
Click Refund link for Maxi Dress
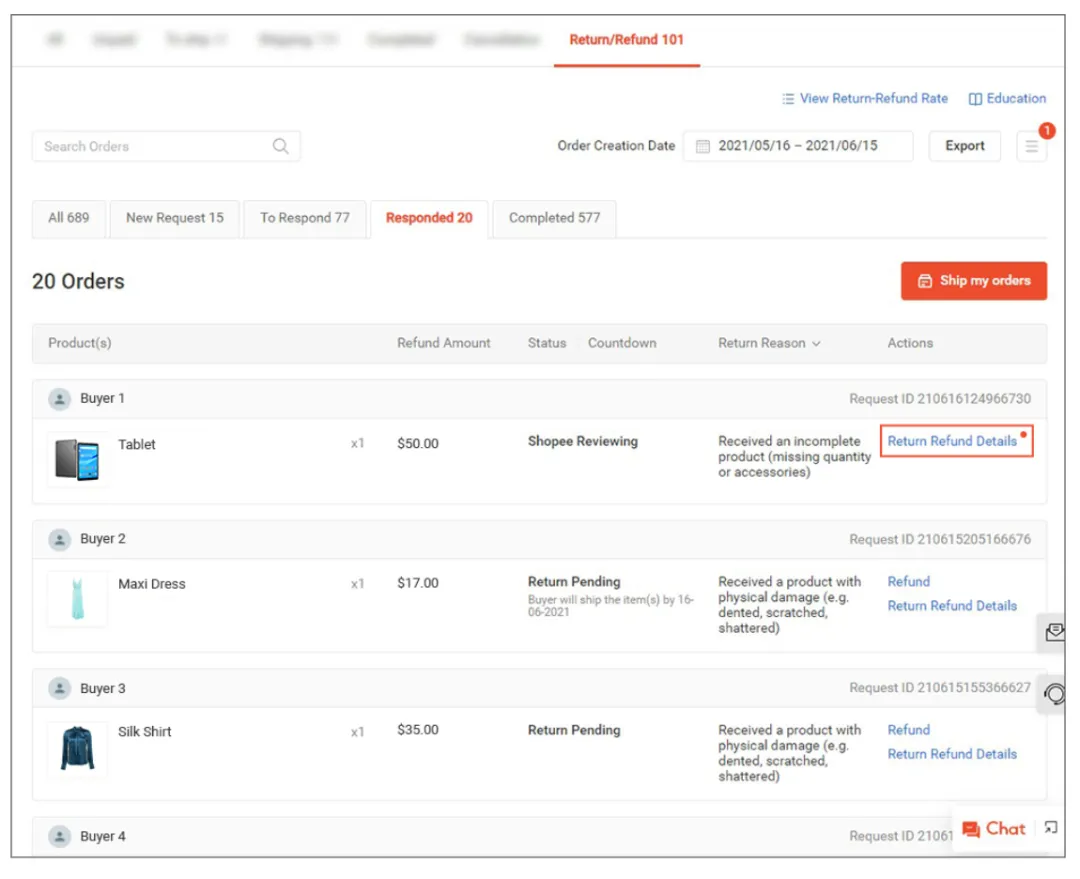[x=908, y=582]
